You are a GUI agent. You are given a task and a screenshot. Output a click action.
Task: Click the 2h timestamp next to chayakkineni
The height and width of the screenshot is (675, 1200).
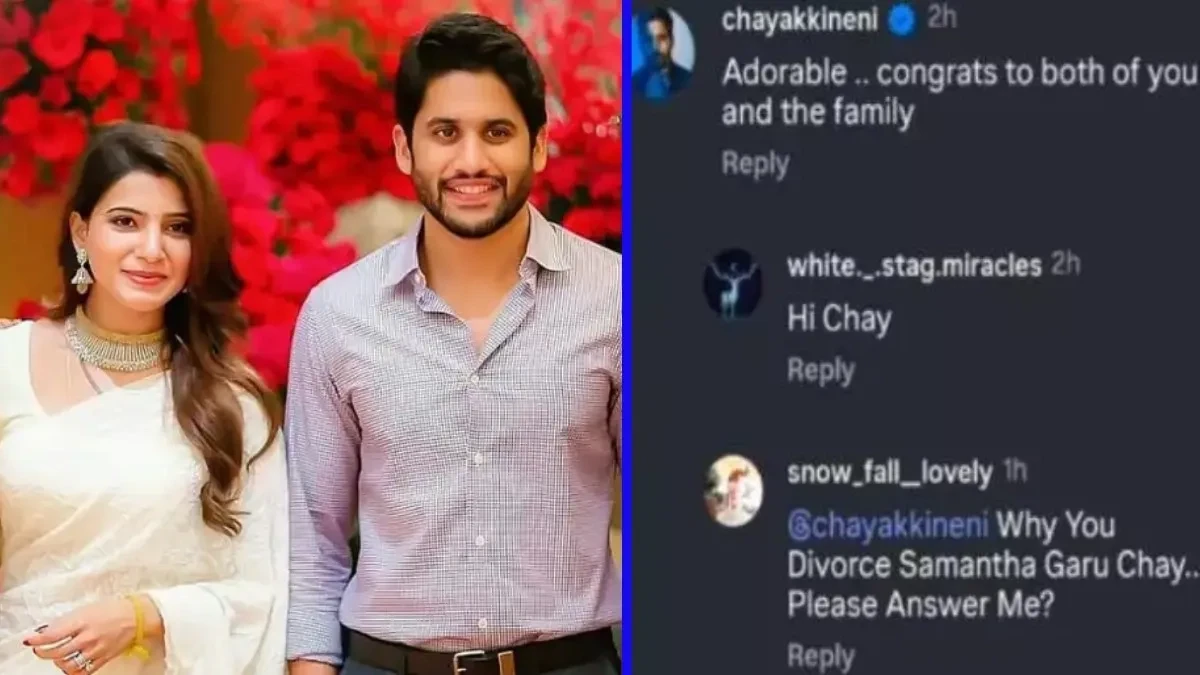point(941,19)
